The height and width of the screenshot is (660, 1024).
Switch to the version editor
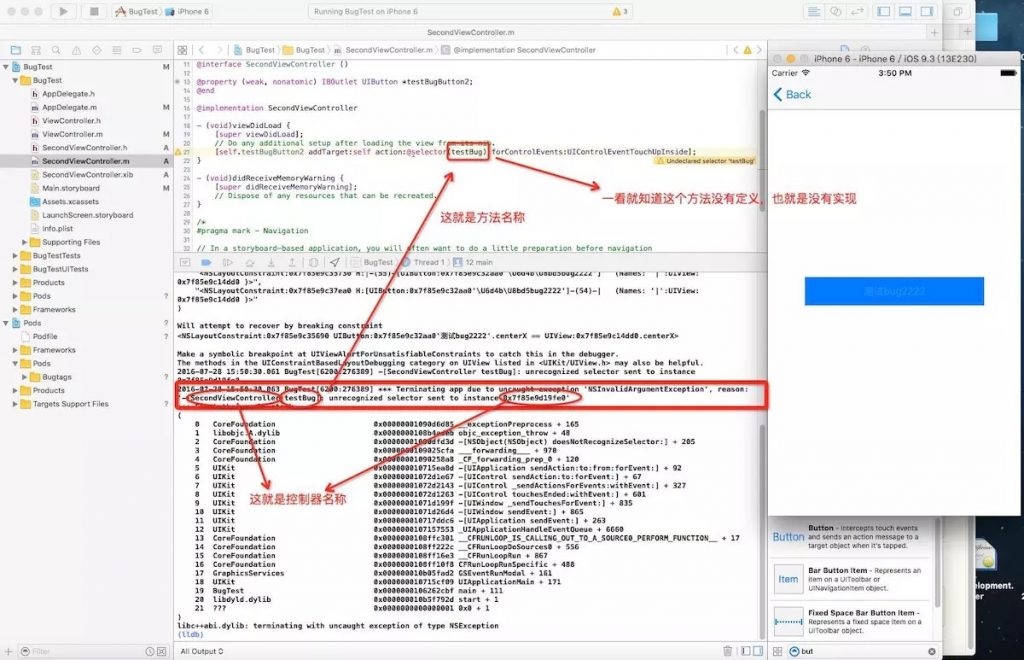pos(857,11)
